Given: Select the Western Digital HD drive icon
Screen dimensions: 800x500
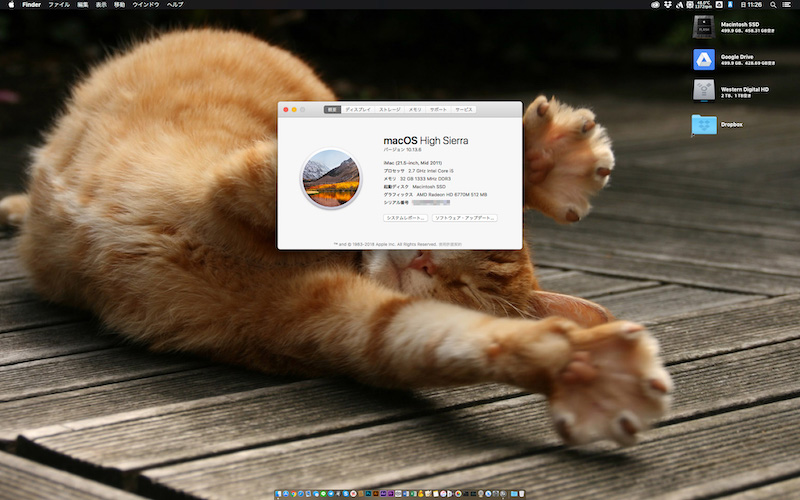Looking at the screenshot, I should click(704, 91).
